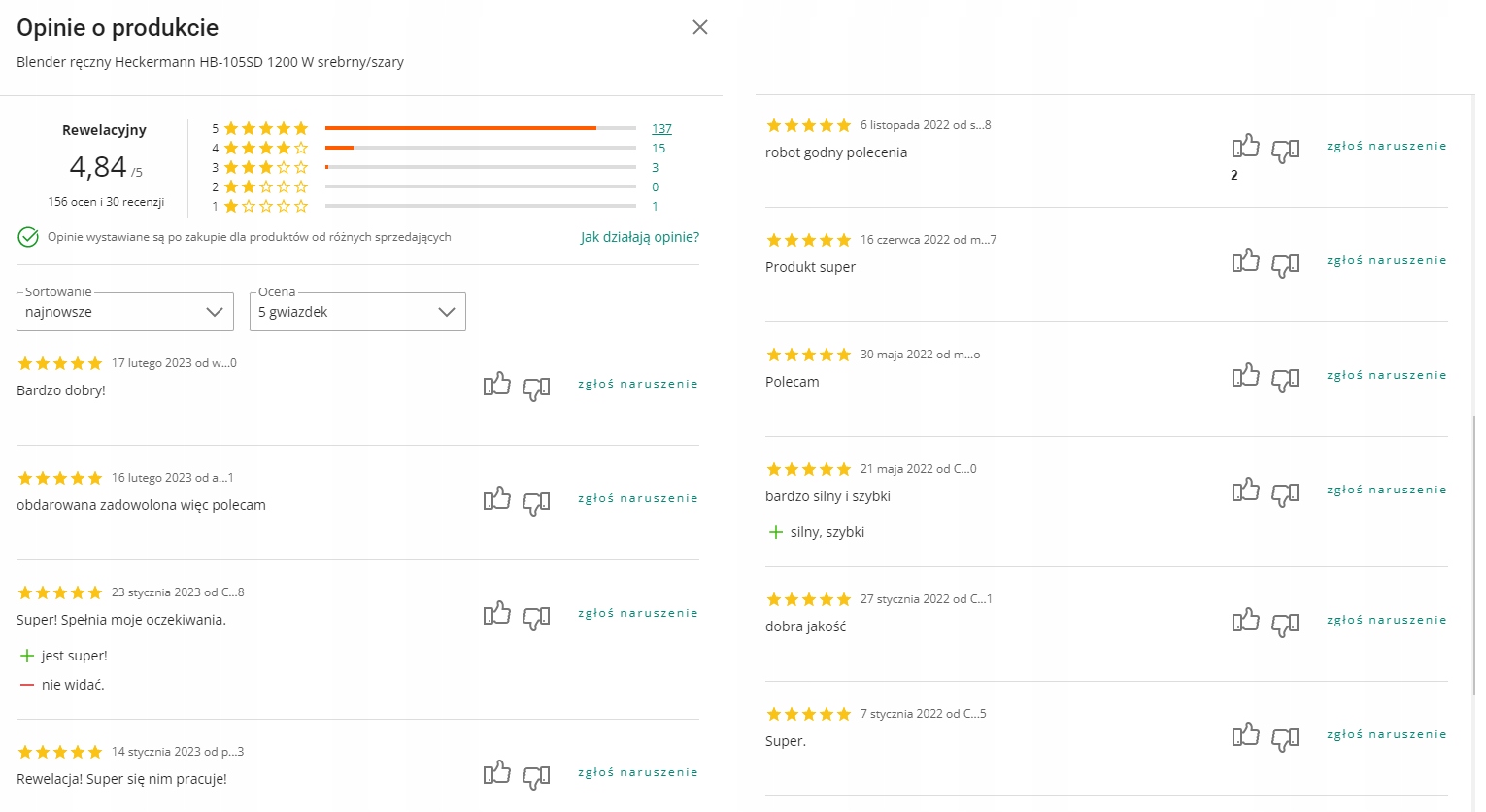1486x812 pixels.
Task: Open 'Jak działają opinie?' link
Action: coord(640,237)
